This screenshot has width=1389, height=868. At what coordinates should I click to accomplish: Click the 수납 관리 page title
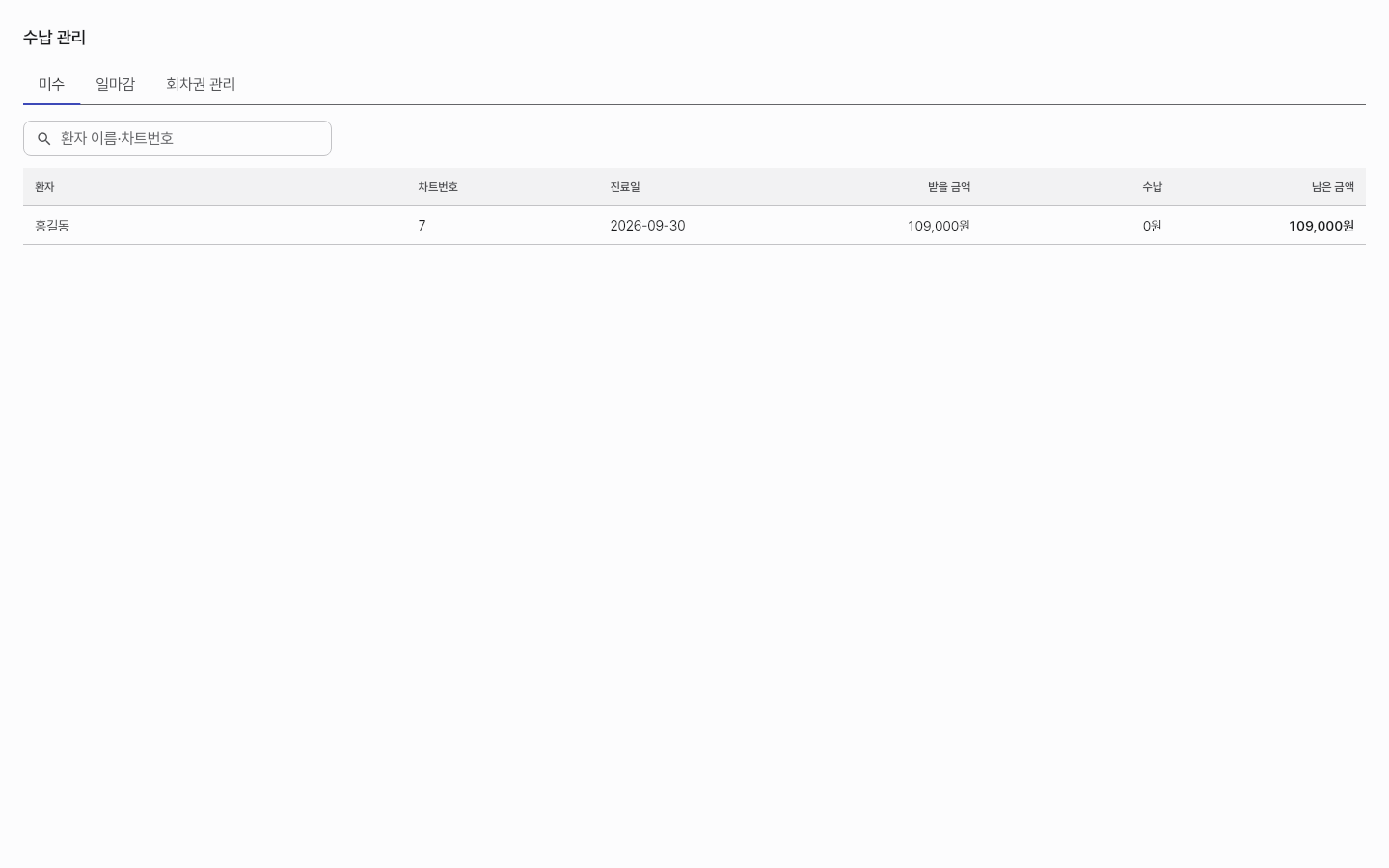click(55, 38)
